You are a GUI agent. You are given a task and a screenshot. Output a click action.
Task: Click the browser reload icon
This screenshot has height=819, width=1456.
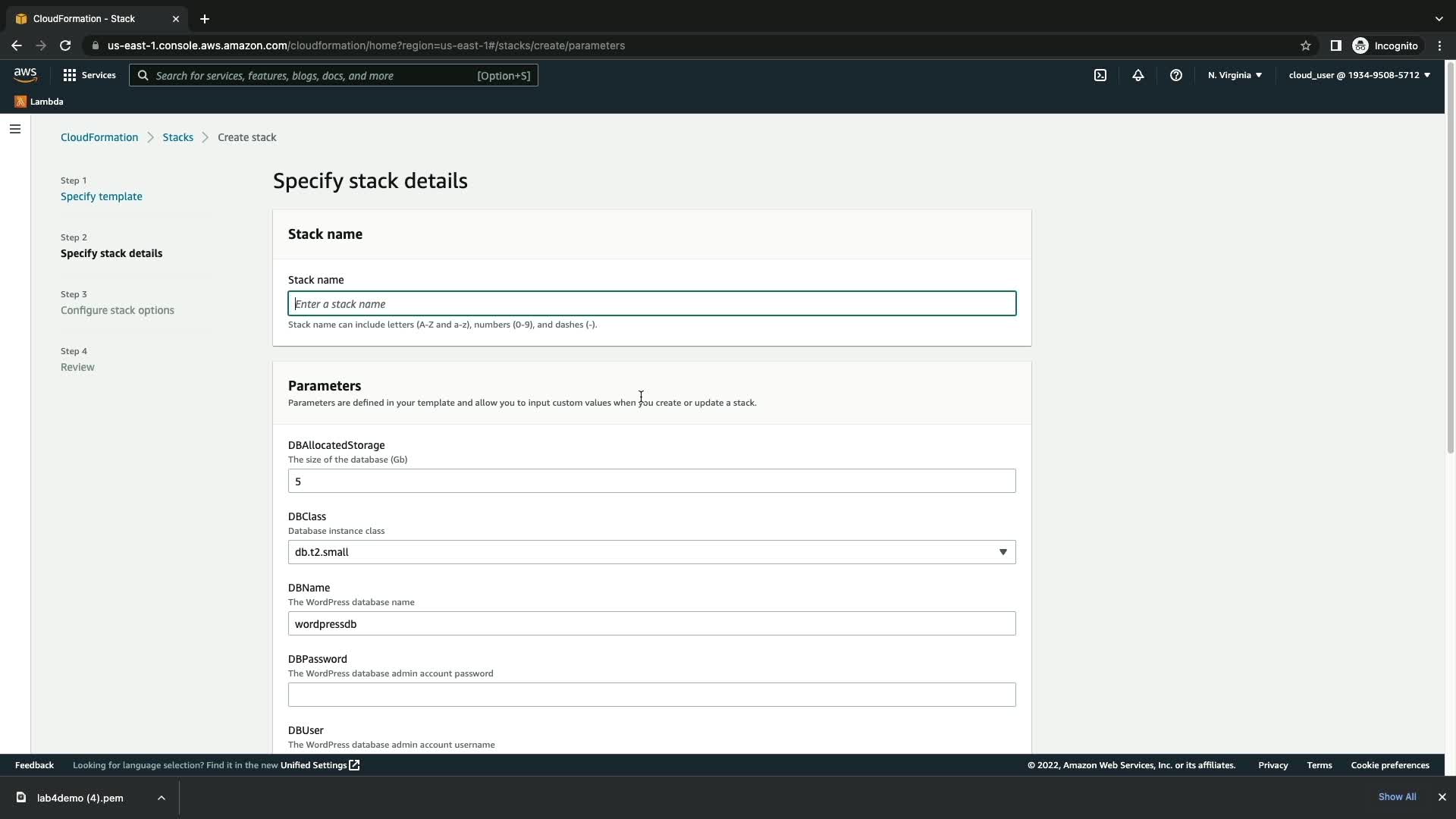[x=65, y=45]
